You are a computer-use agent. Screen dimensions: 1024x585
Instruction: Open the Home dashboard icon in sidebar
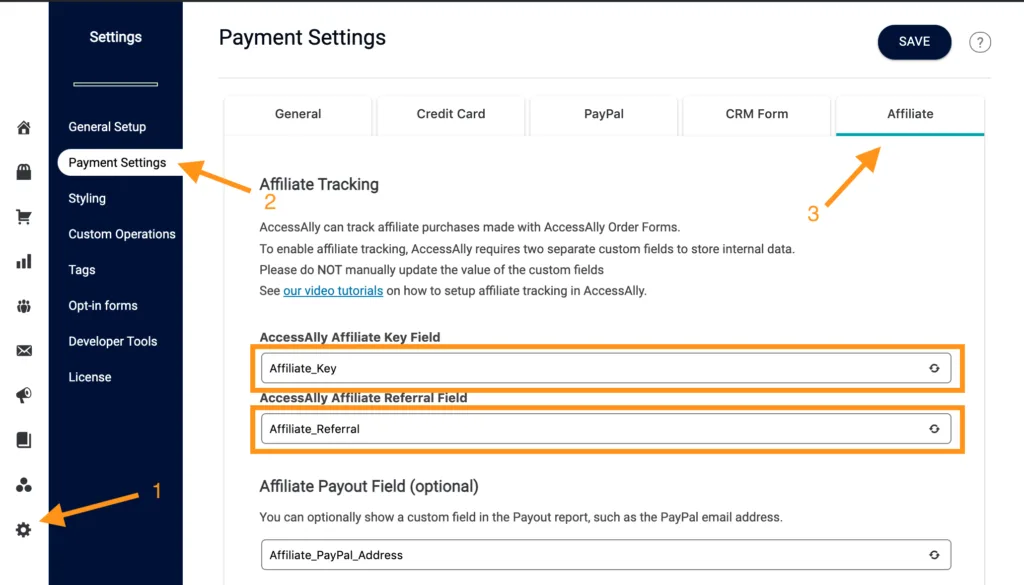23,128
